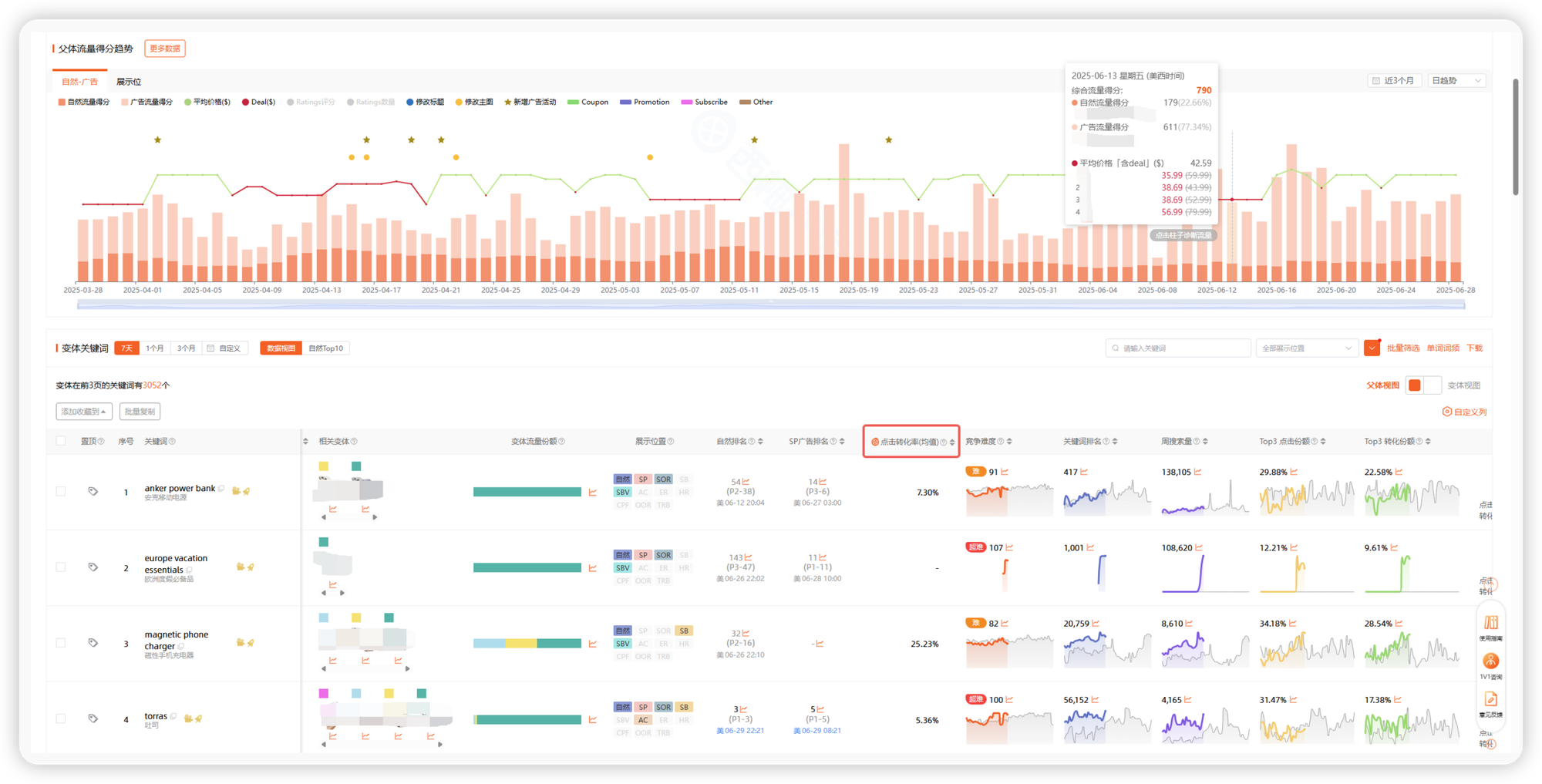
Task: Sort by SP广告排名 column
Action: [x=842, y=442]
